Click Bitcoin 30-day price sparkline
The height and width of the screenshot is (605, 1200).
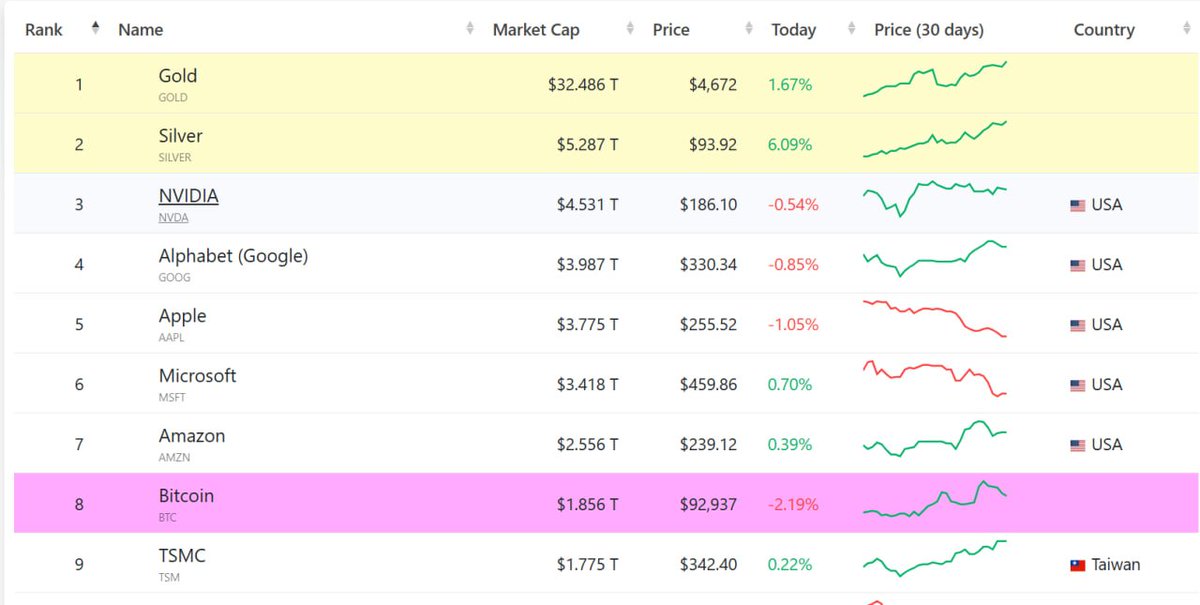tap(935, 498)
